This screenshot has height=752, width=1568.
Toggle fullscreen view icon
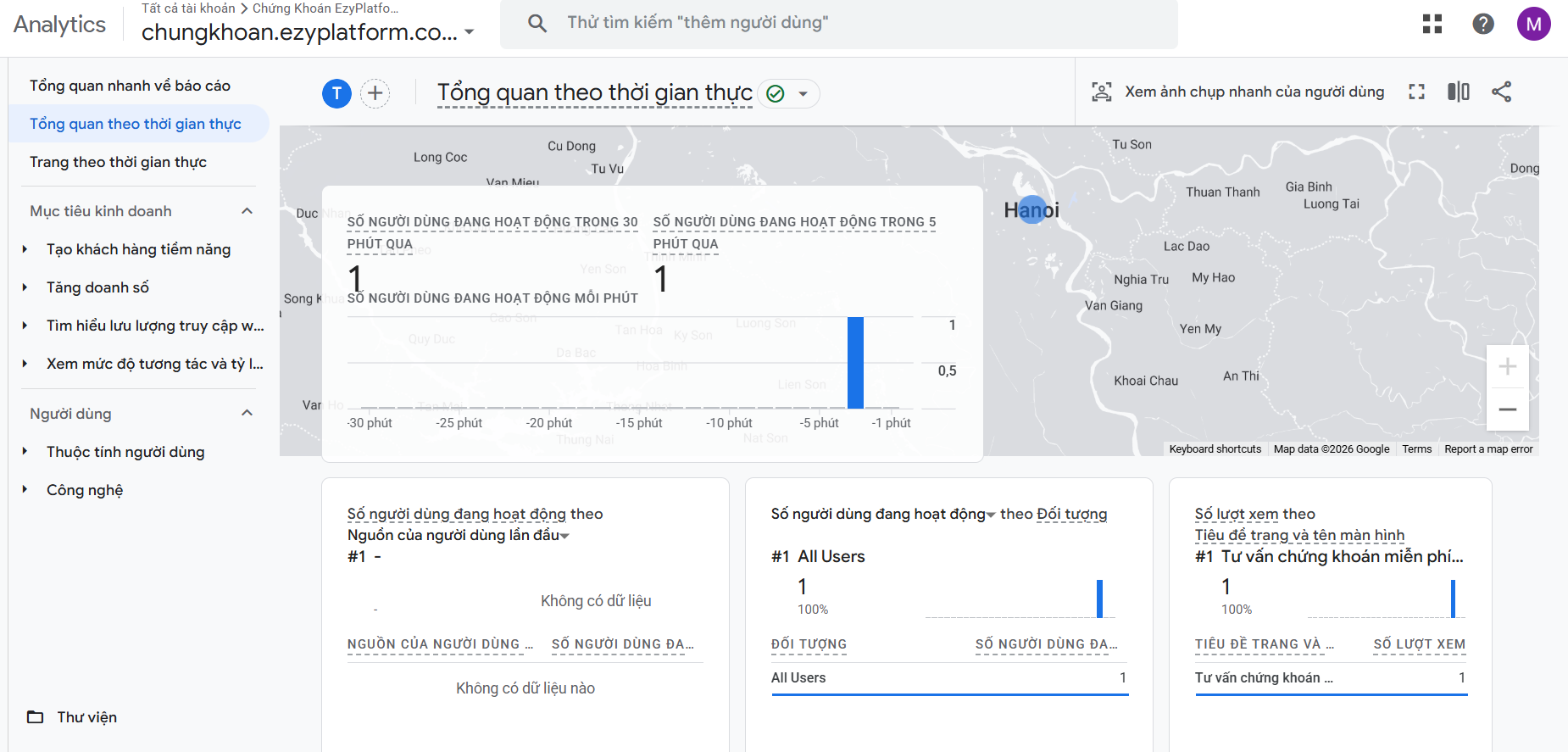[x=1417, y=92]
